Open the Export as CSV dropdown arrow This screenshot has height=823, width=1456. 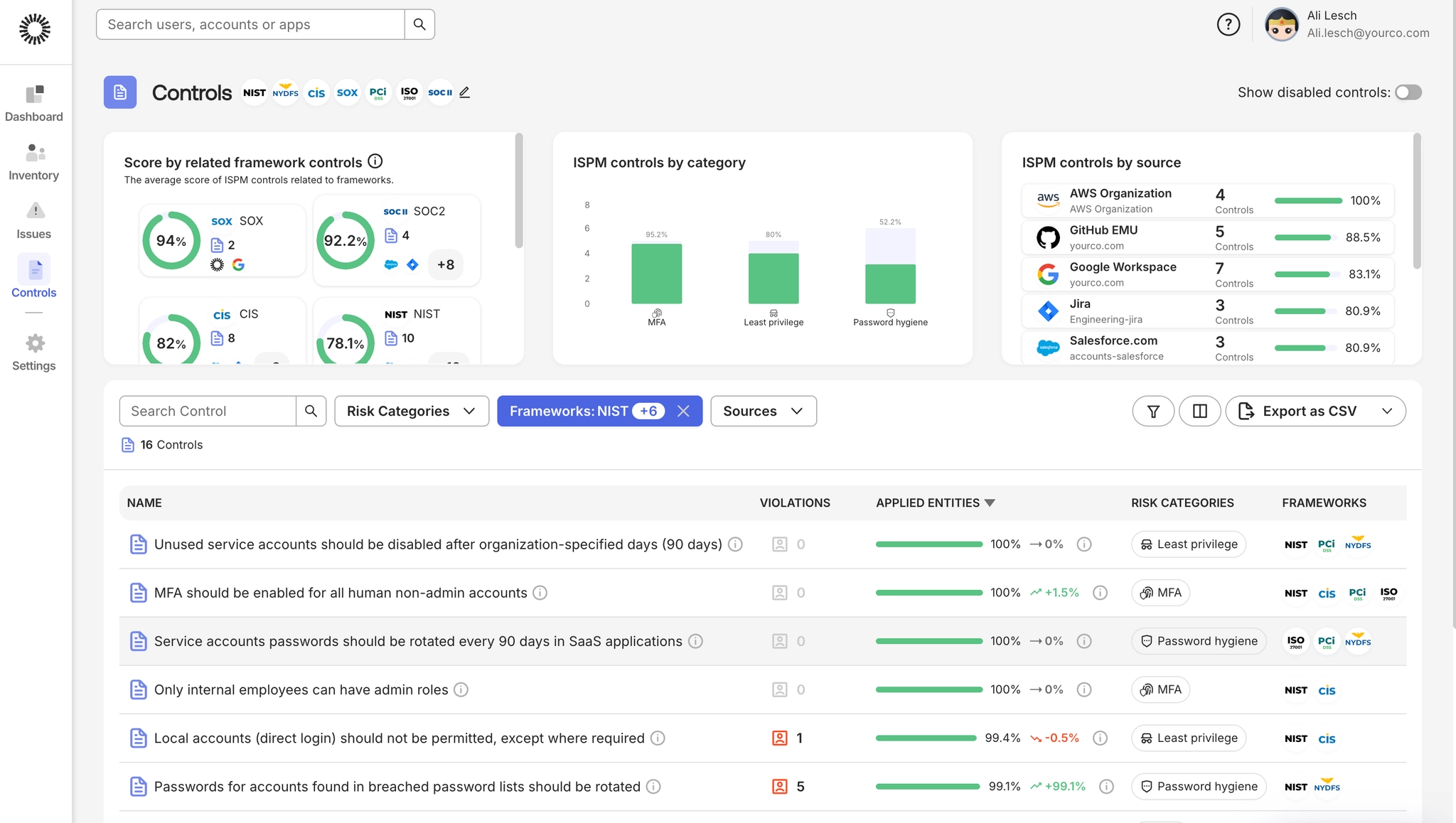coord(1386,411)
